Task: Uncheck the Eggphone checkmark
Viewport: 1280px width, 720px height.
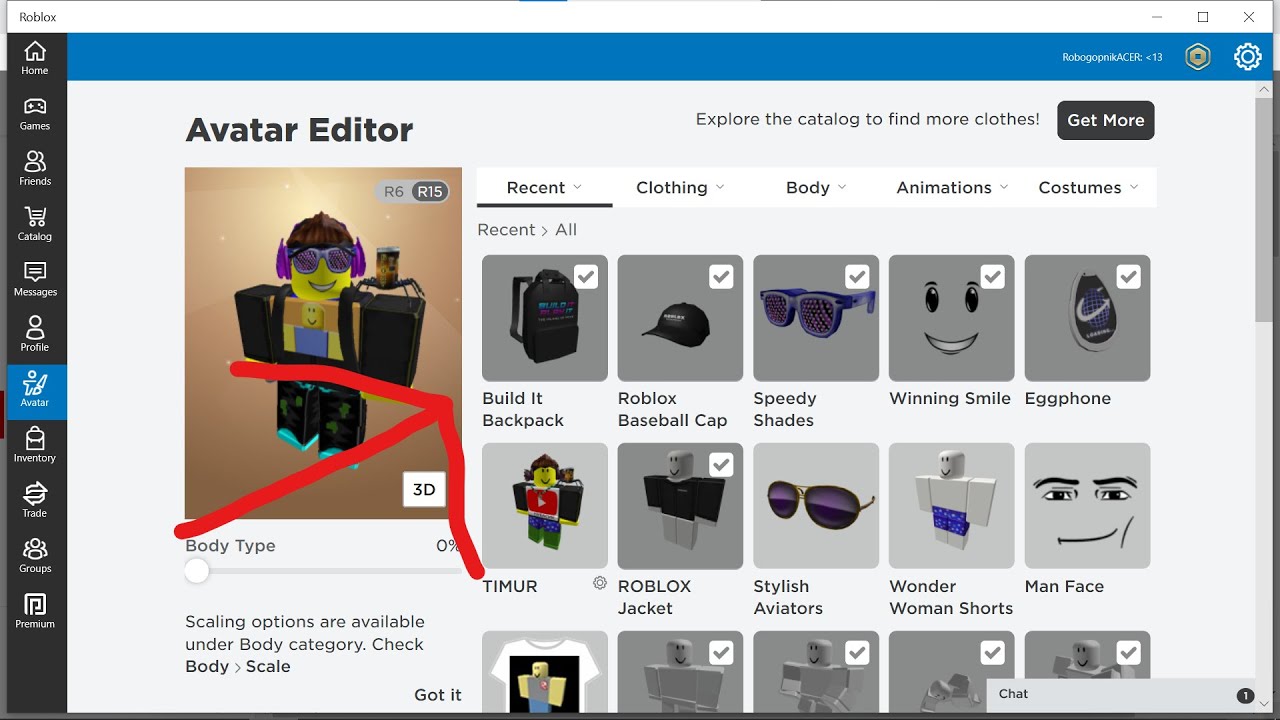Action: click(1129, 277)
